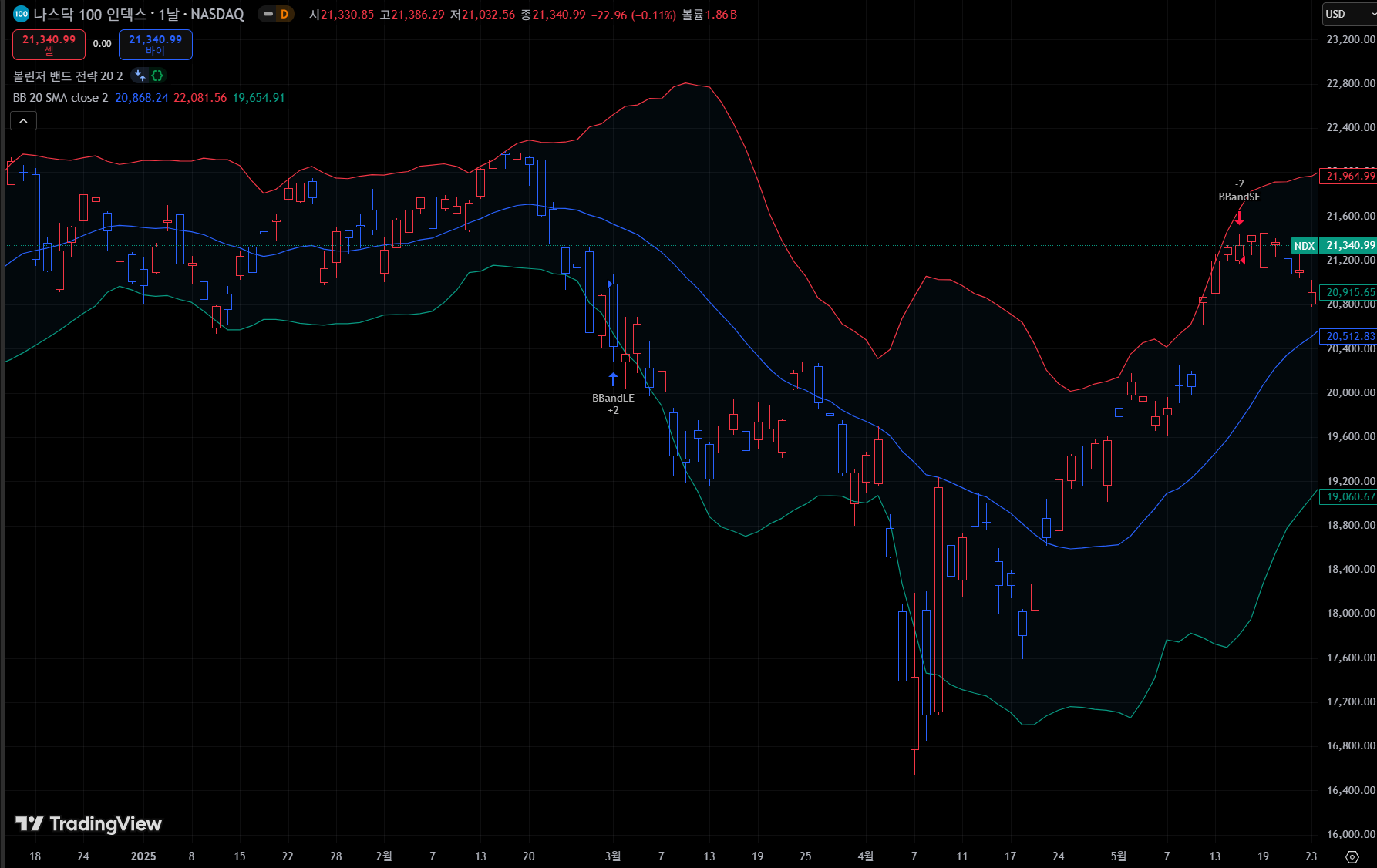Click the 2025 label on time axis
1377x868 pixels.
pos(143,856)
